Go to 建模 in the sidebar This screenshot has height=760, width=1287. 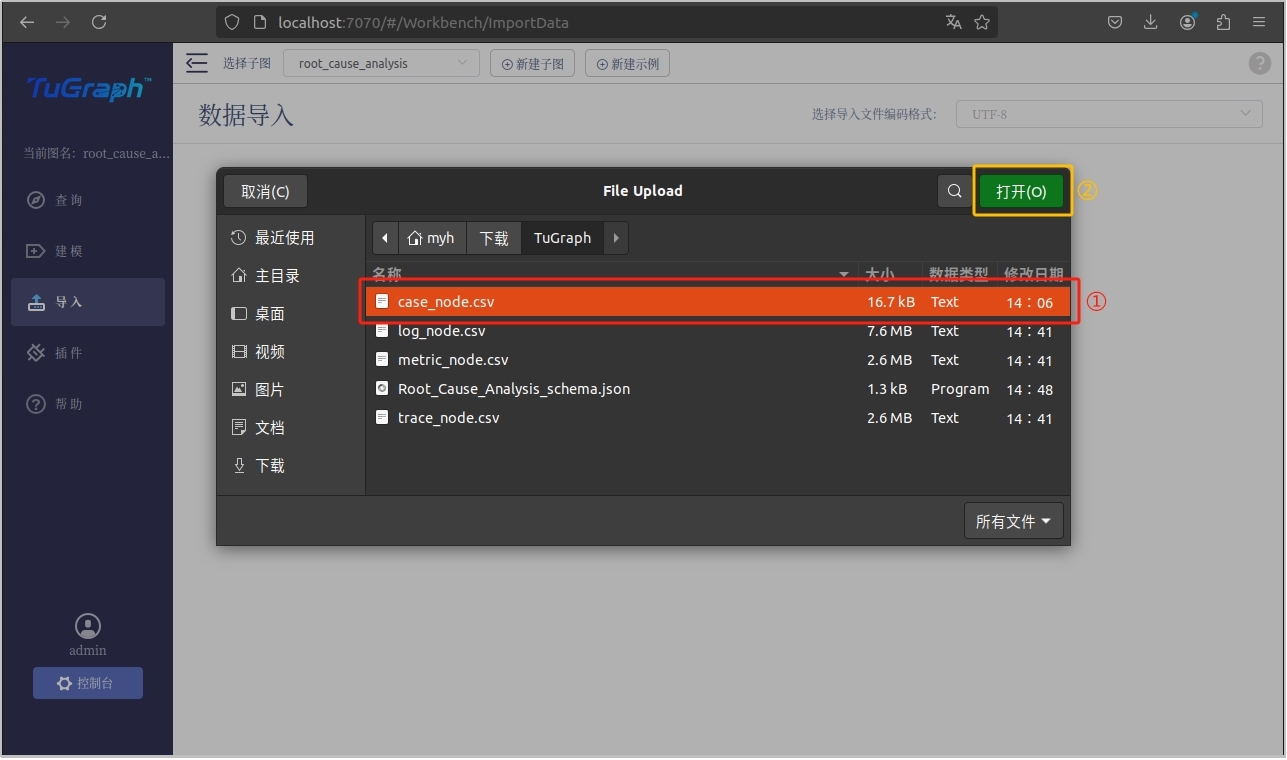click(x=68, y=251)
